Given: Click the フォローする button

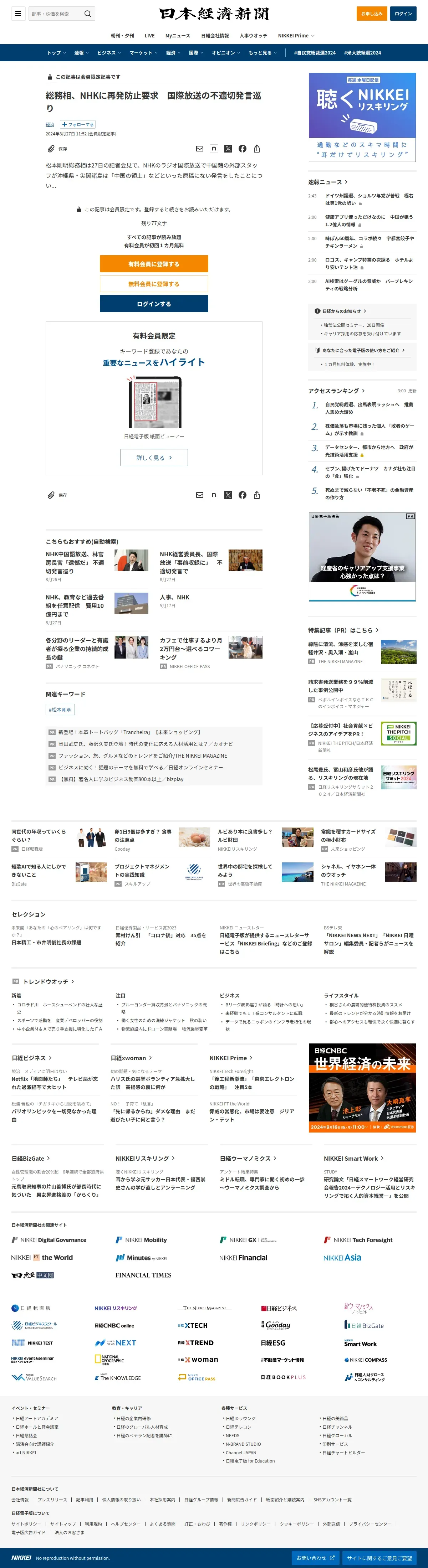Looking at the screenshot, I should [x=77, y=124].
